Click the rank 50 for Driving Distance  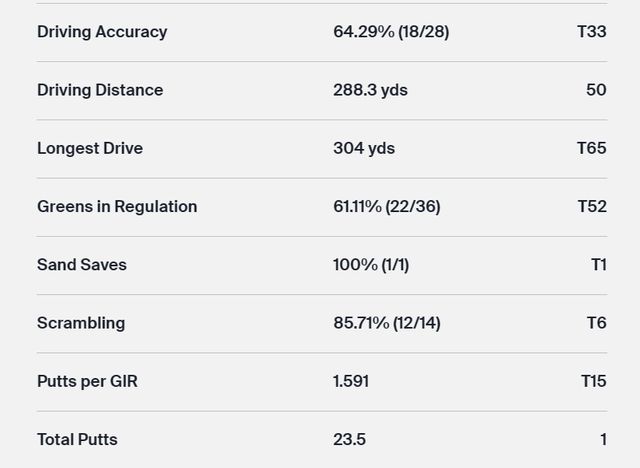(596, 90)
